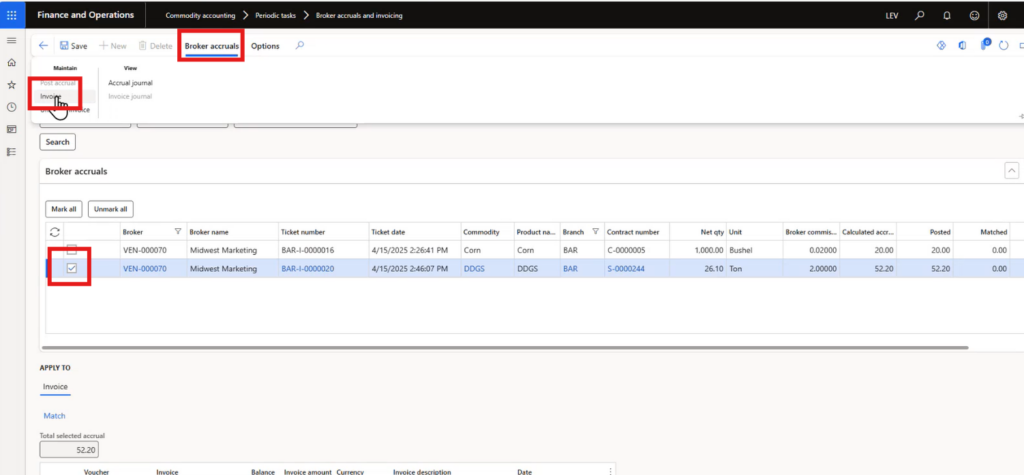
Task: Select the Invoice tab under Apply To
Action: [55, 387]
